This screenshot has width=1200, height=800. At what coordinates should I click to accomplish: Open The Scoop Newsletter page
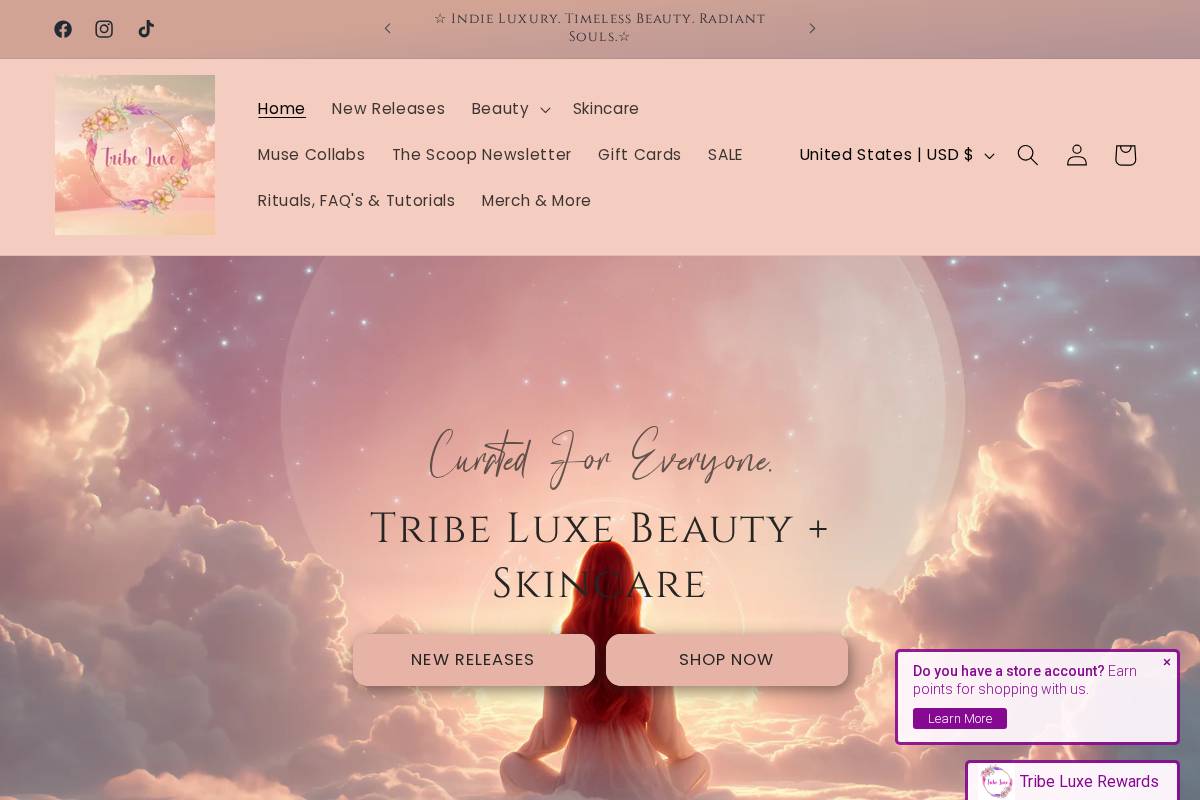[481, 155]
